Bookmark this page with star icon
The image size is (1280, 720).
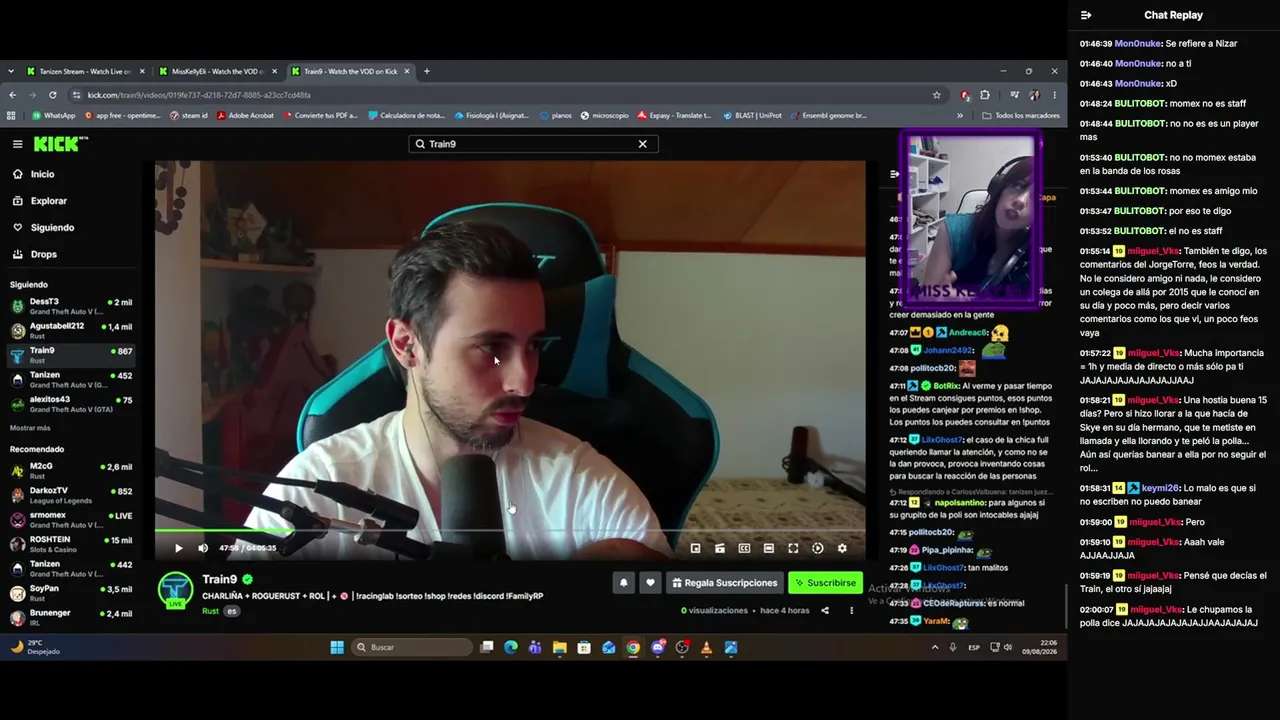point(937,95)
